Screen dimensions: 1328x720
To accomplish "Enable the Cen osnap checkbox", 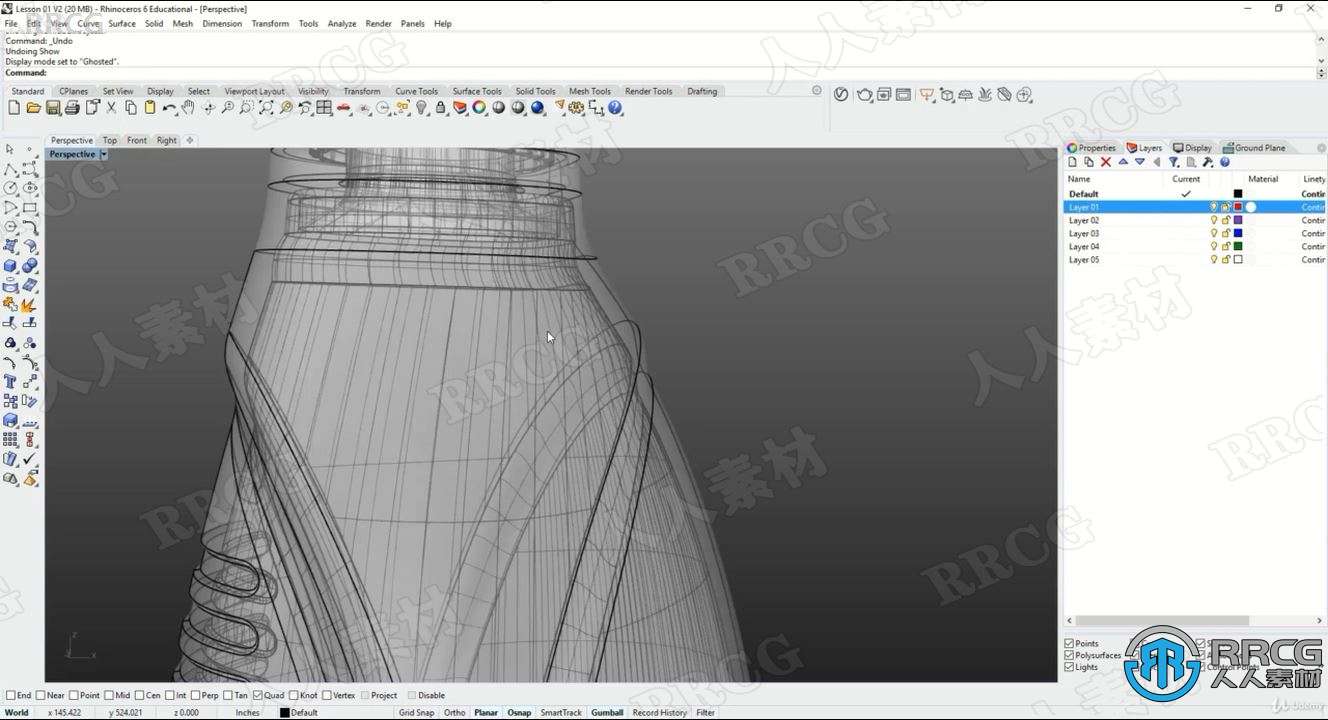I will click(x=140, y=695).
